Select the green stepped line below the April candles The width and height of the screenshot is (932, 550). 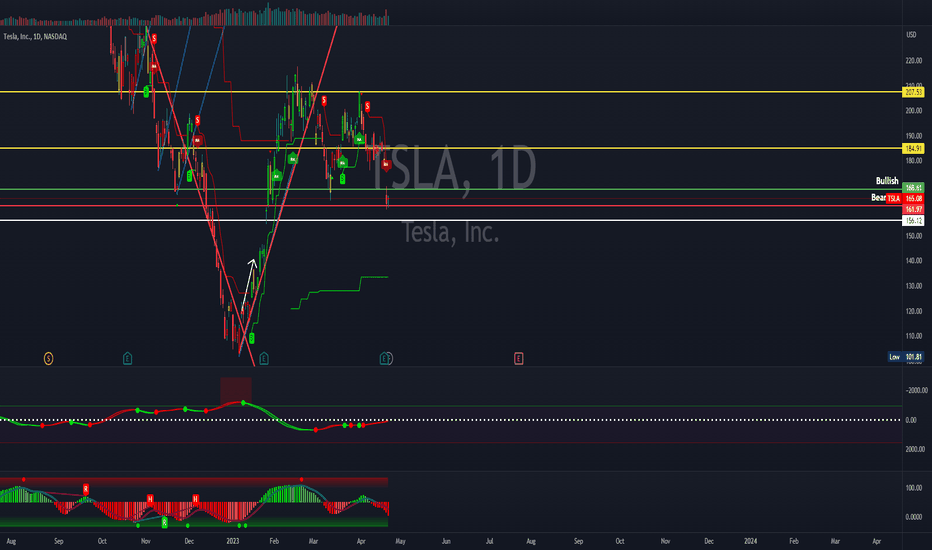coord(339,291)
